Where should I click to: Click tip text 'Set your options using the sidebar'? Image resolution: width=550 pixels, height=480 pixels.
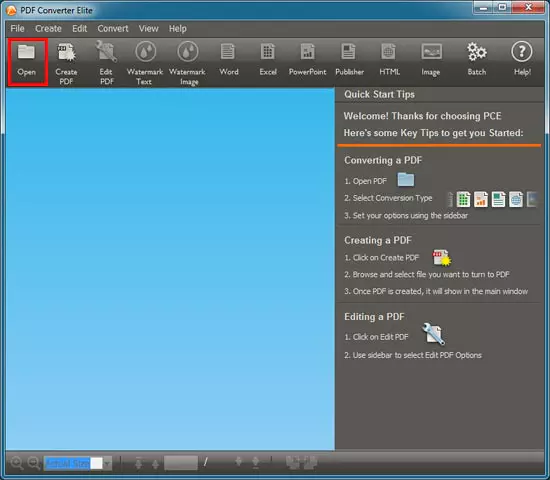coord(410,215)
